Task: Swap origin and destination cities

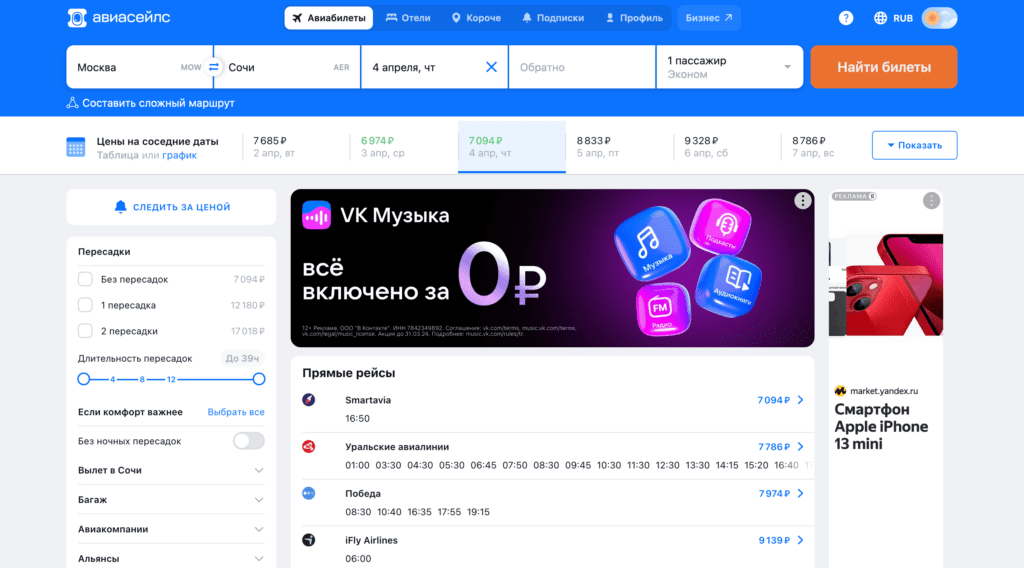Action: (214, 67)
